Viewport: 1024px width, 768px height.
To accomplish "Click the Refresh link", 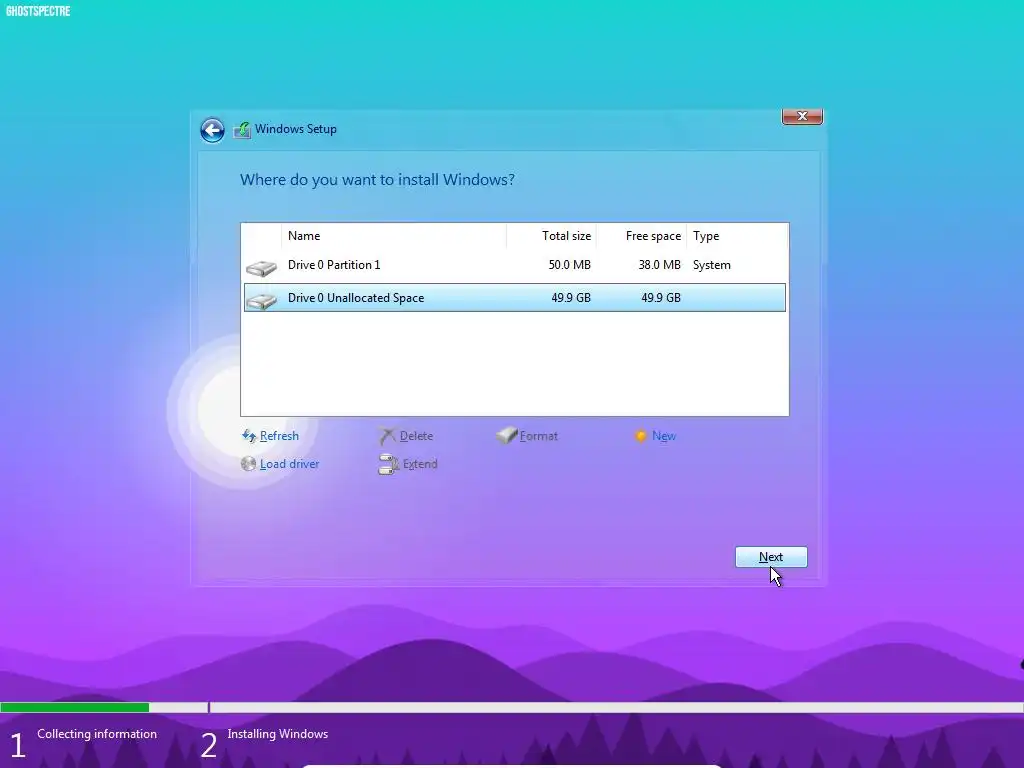I will [279, 436].
